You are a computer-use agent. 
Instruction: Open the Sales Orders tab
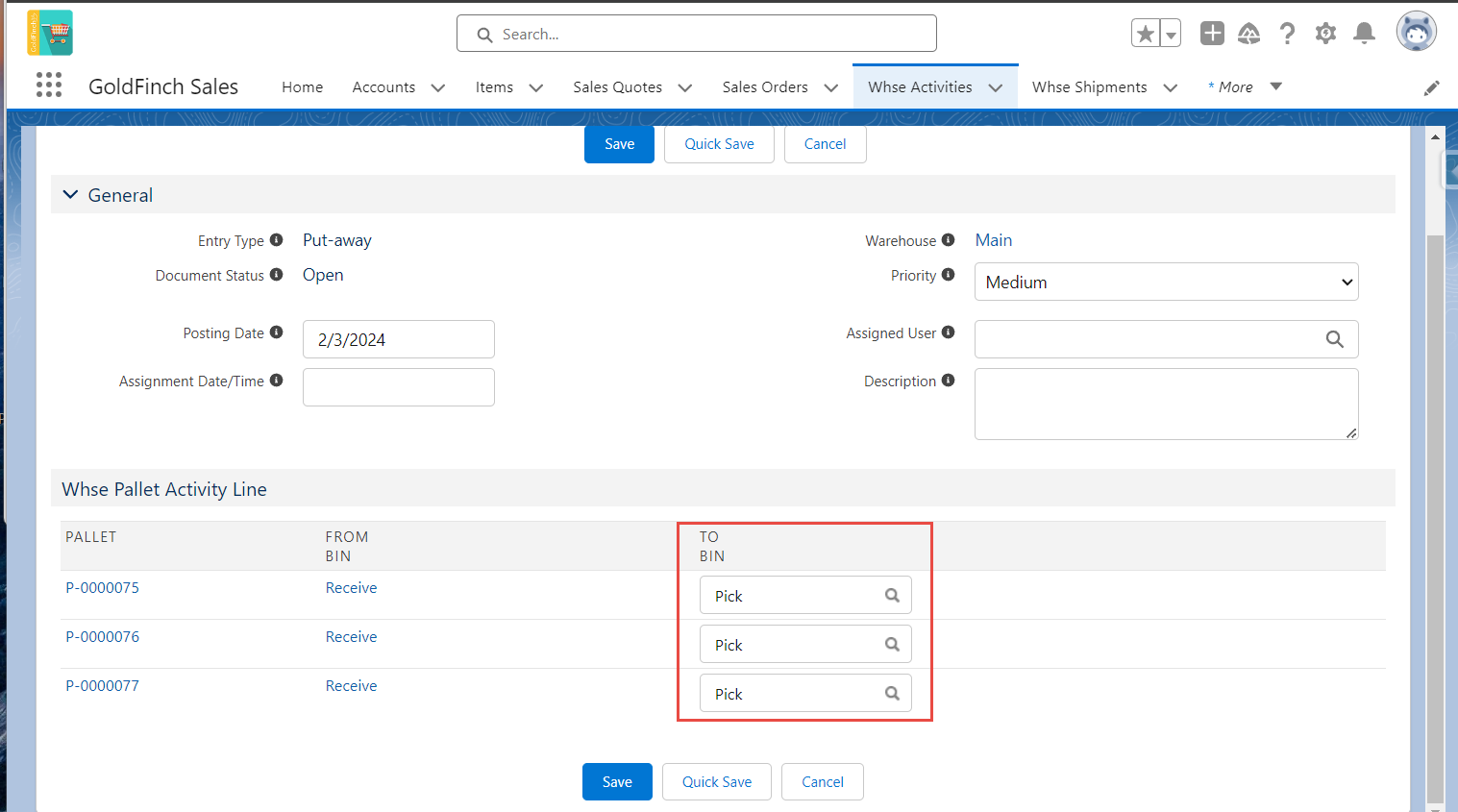click(x=765, y=86)
